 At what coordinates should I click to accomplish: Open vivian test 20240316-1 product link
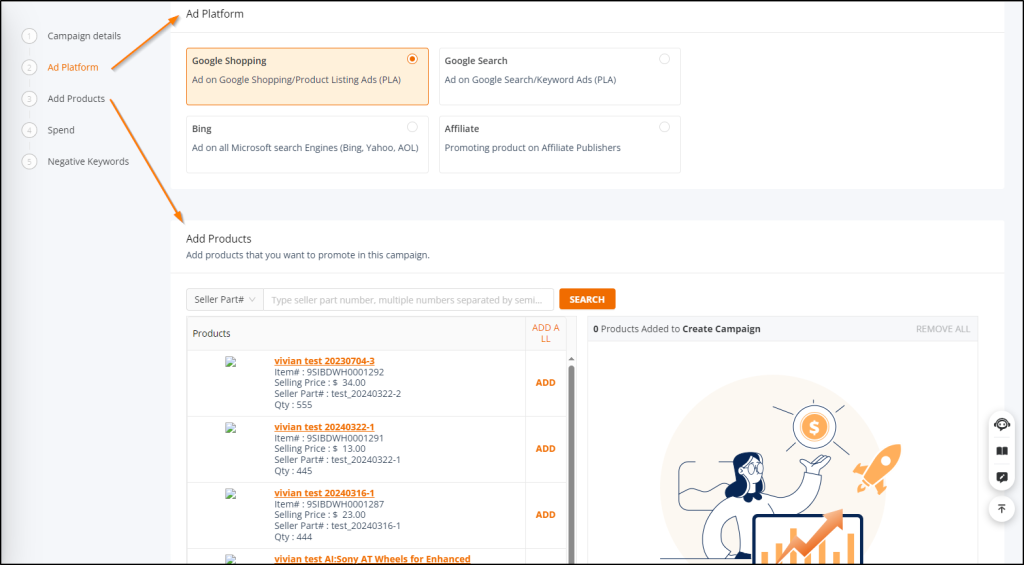pos(324,492)
